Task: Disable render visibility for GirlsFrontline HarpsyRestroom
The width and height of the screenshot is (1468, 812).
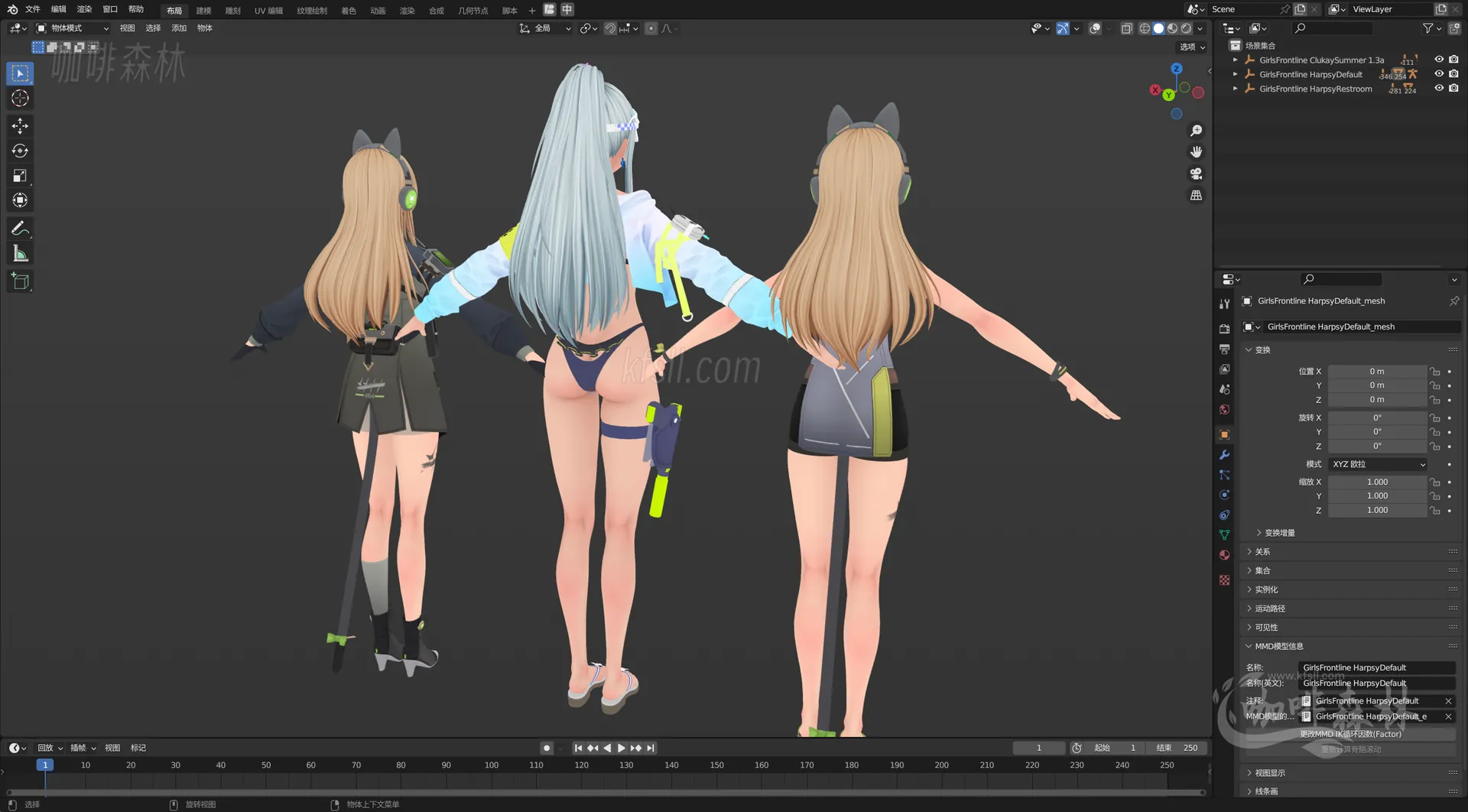Action: 1454,88
